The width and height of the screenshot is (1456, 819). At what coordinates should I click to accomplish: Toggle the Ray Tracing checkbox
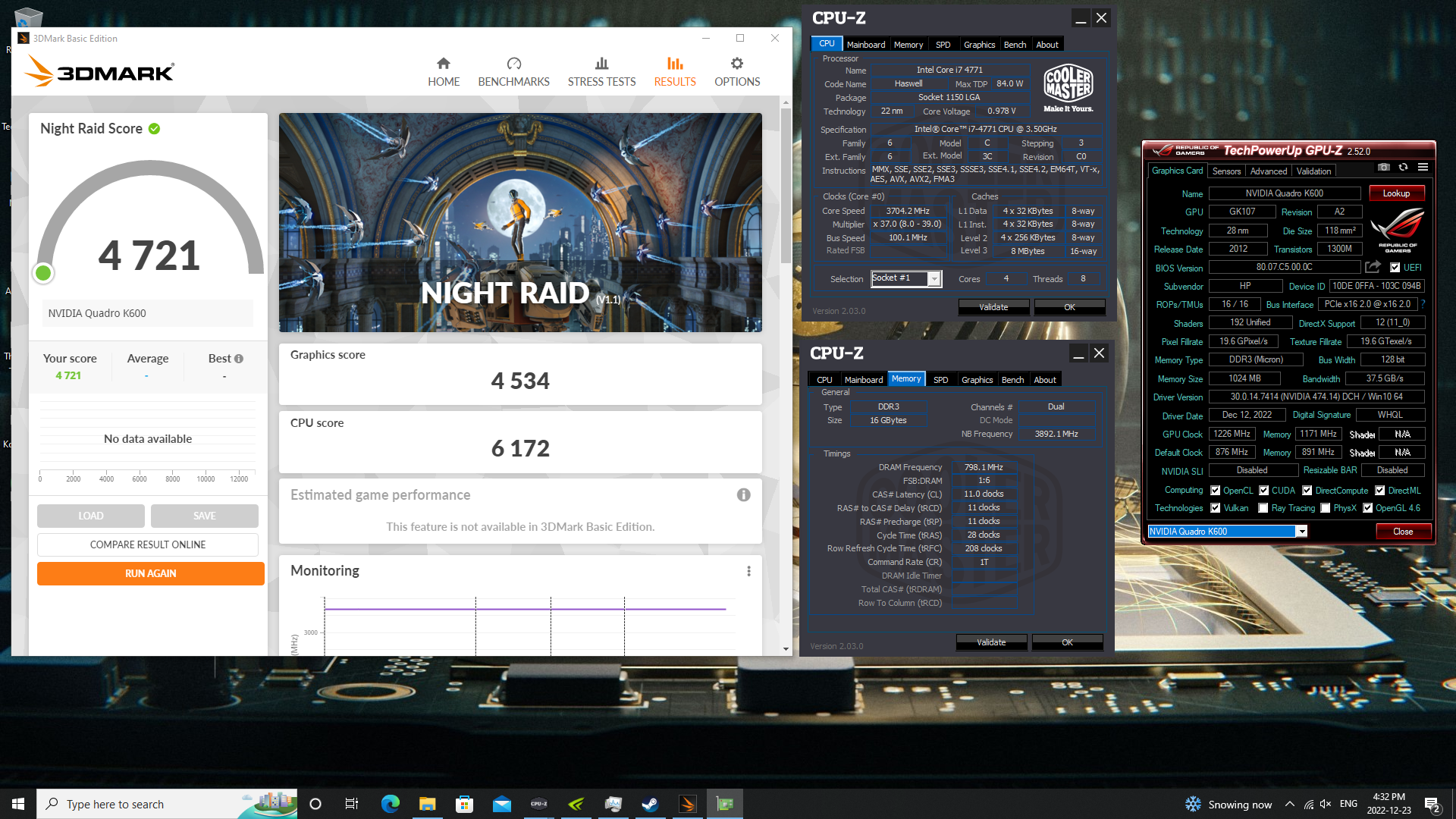(1263, 508)
